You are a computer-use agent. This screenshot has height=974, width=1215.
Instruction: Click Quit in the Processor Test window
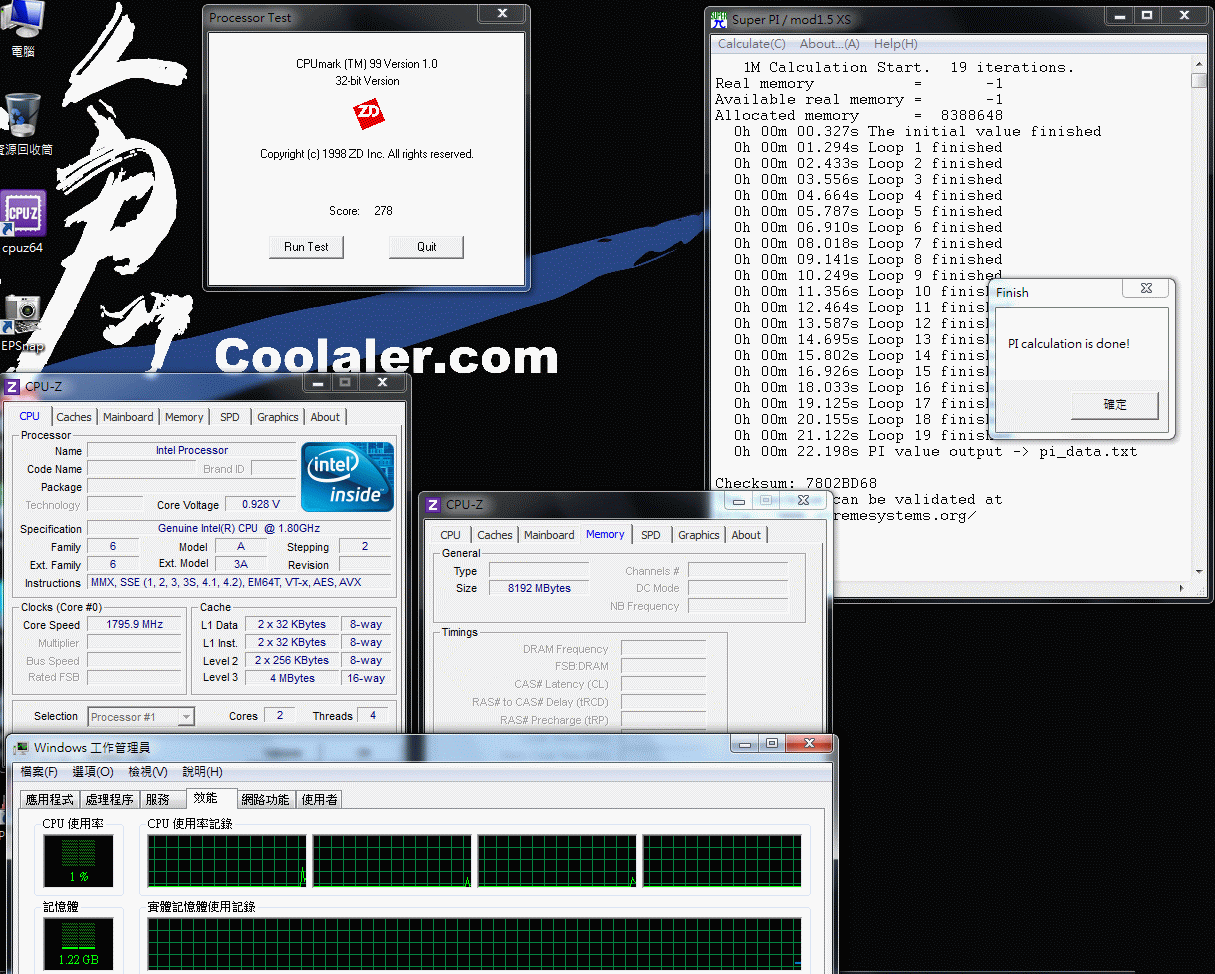coord(427,247)
